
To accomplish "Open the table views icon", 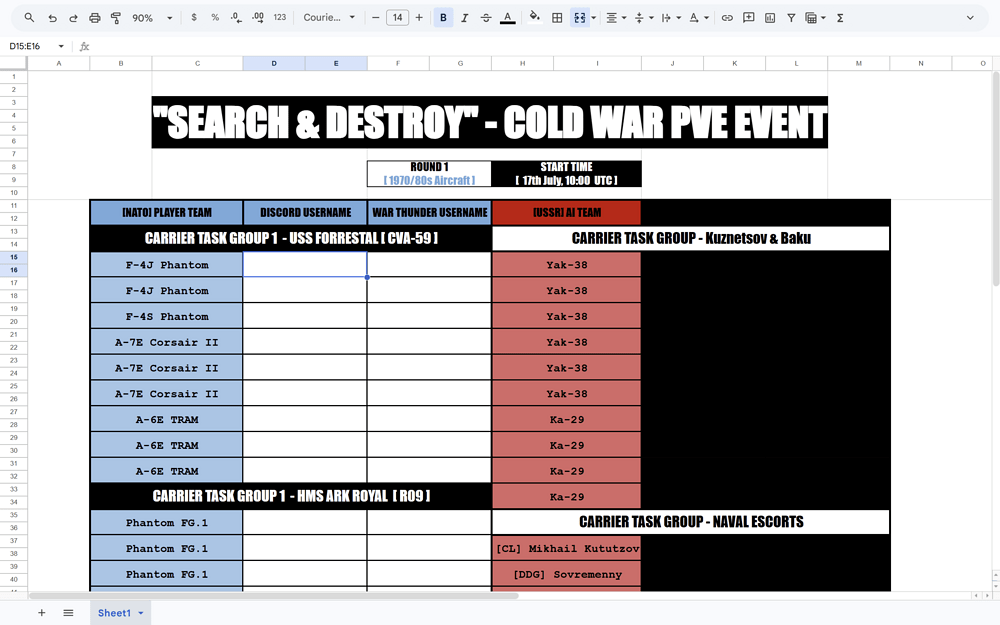I will click(x=811, y=18).
